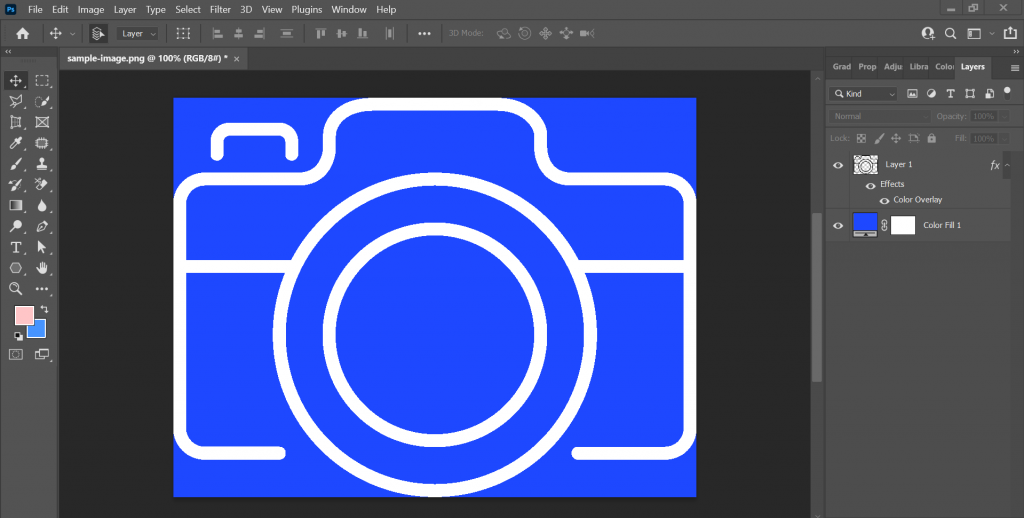Screen dimensions: 1024x518
Task: Filter layers by type layers
Action: (x=950, y=94)
